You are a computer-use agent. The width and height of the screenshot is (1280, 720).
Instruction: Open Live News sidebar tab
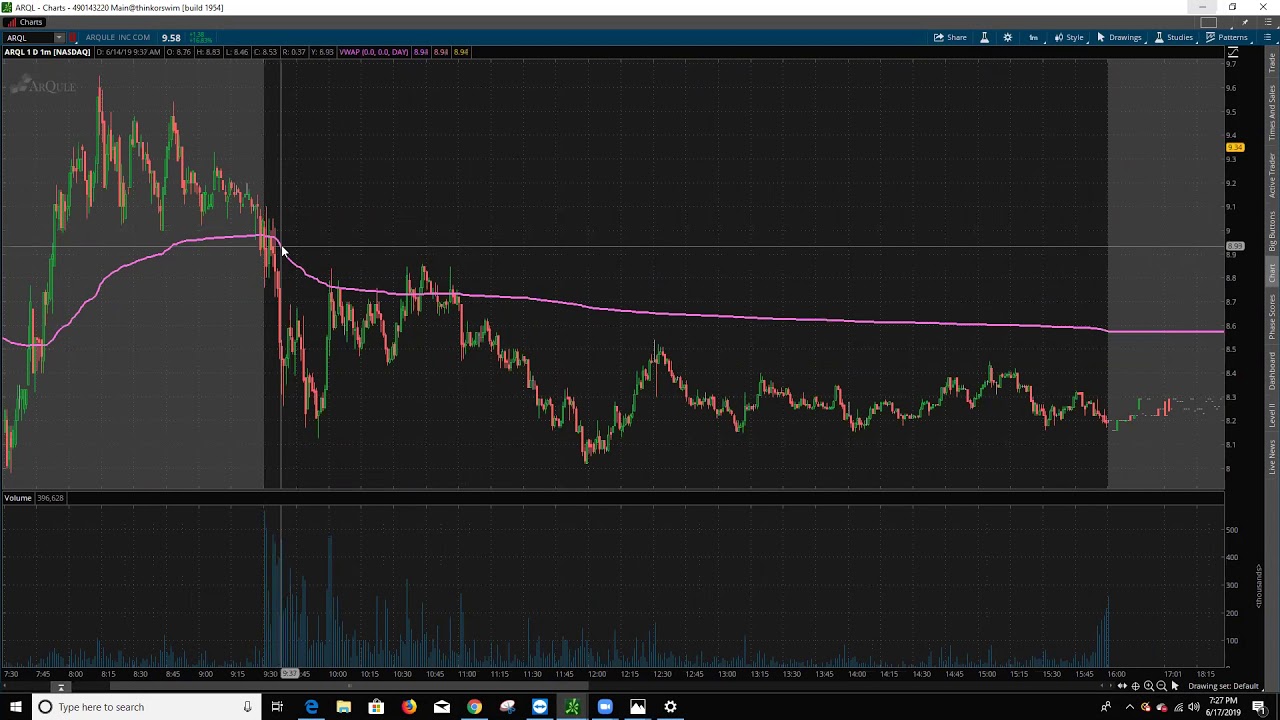[x=1272, y=456]
